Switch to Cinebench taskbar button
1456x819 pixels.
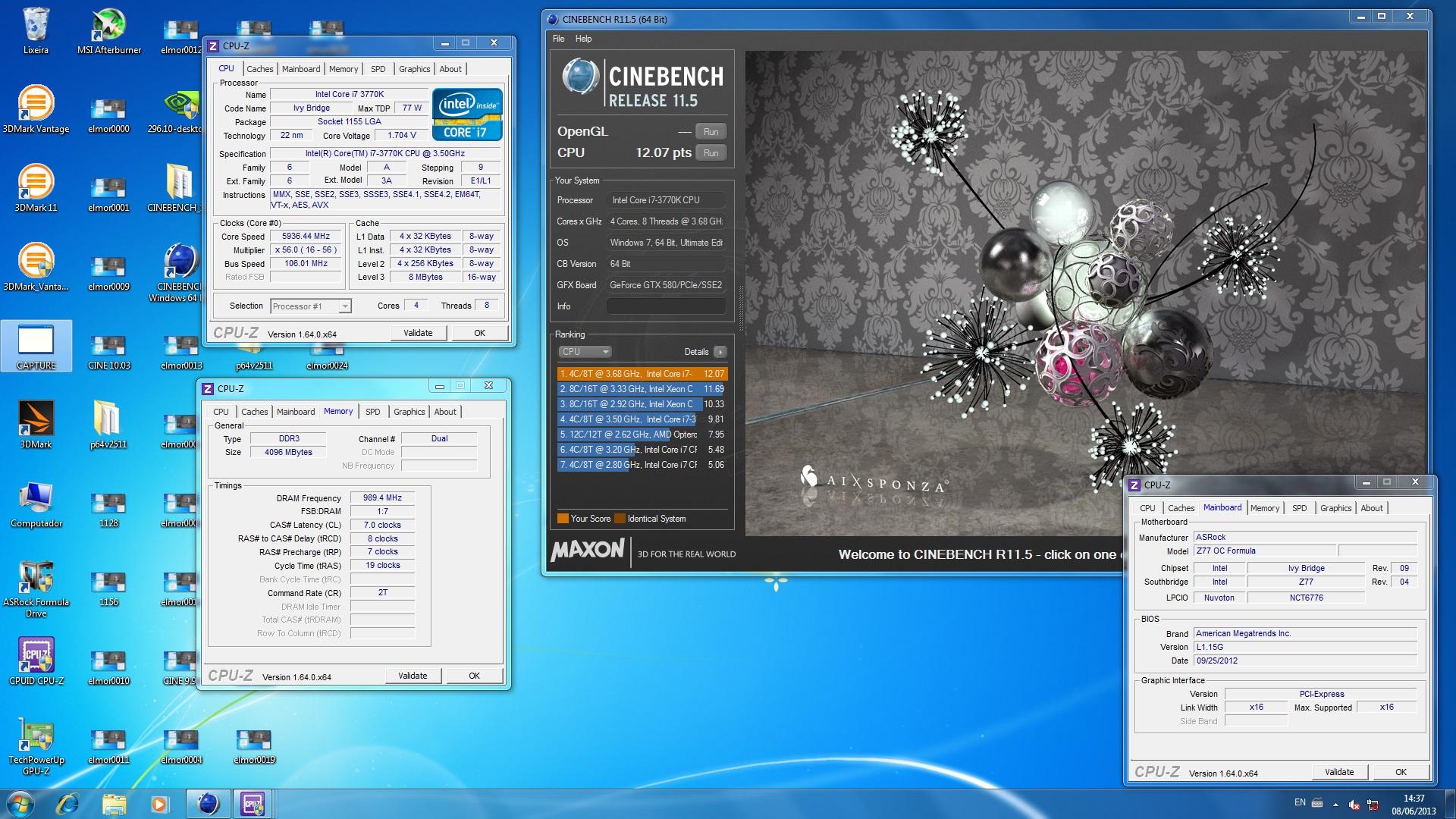[208, 804]
